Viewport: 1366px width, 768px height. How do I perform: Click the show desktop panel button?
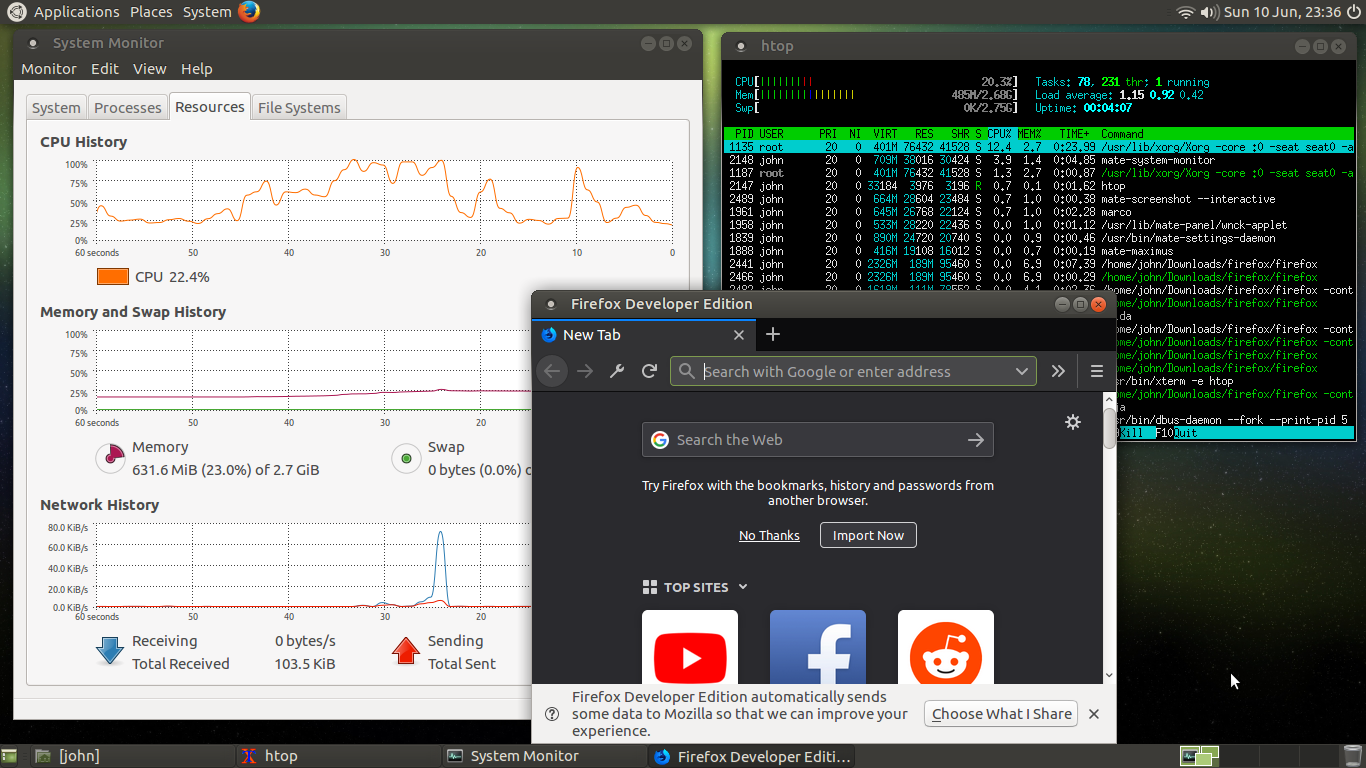point(10,756)
